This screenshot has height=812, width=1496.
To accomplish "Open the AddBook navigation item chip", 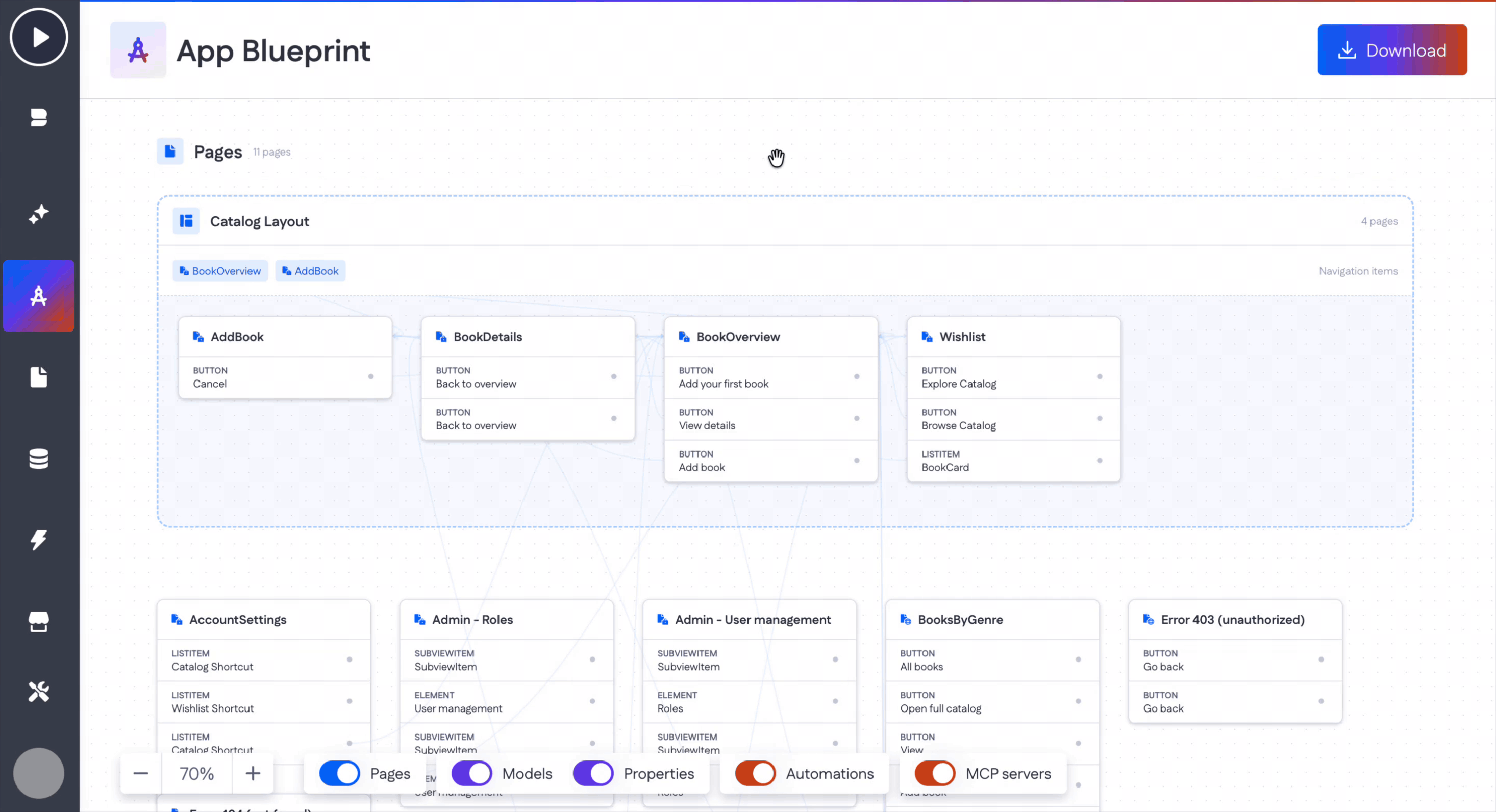I will [310, 271].
